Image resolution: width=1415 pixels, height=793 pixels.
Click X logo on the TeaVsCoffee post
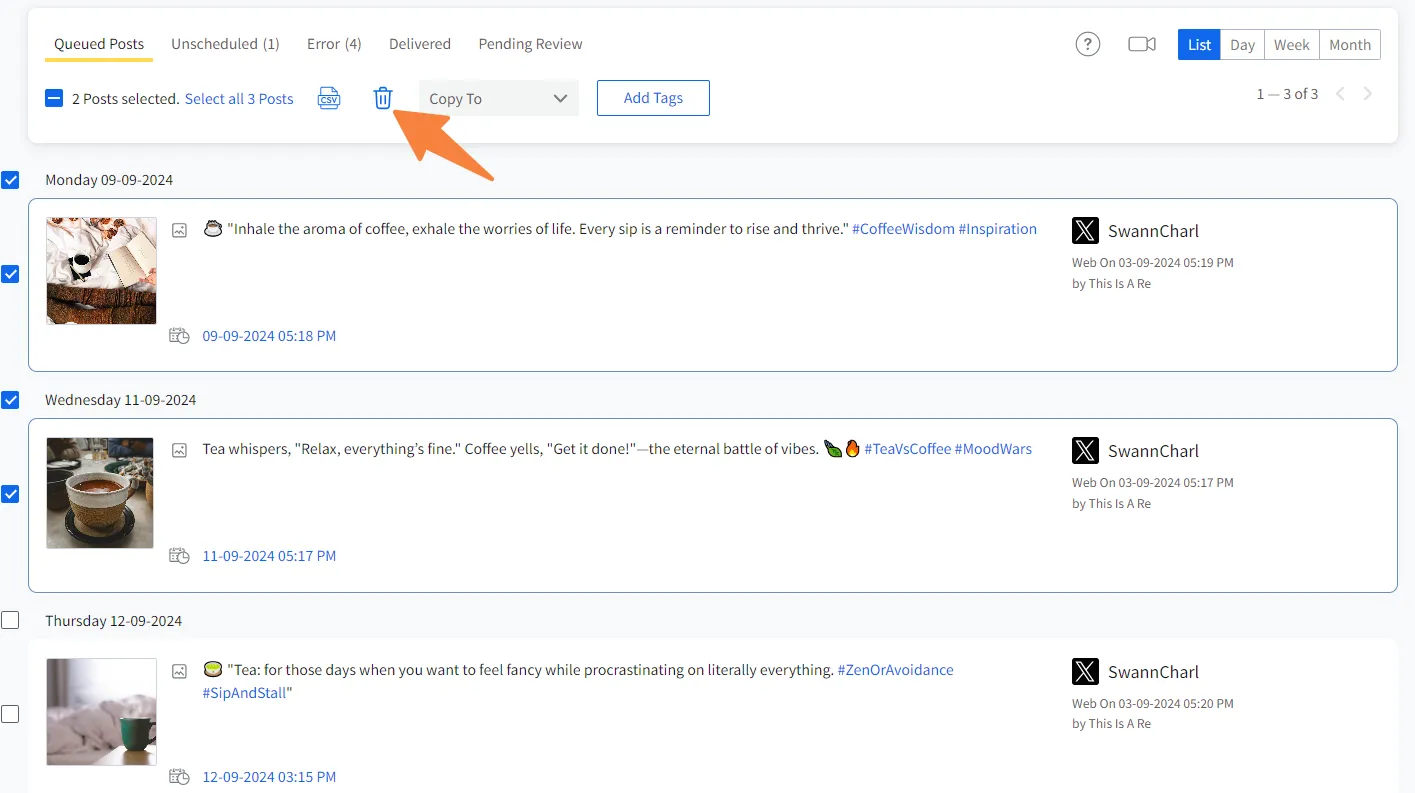coord(1085,450)
